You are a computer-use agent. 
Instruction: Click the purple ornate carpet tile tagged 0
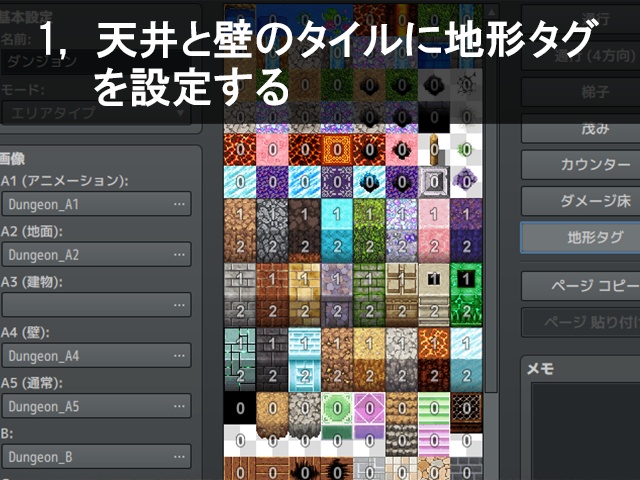point(337,182)
